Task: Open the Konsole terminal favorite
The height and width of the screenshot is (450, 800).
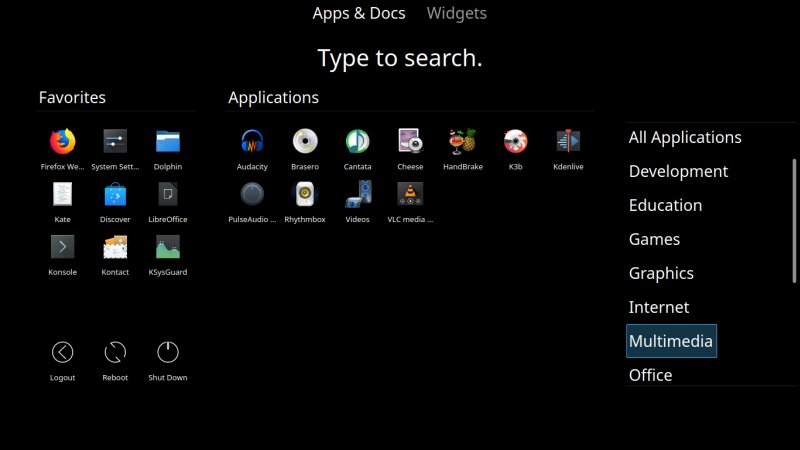Action: (x=62, y=247)
